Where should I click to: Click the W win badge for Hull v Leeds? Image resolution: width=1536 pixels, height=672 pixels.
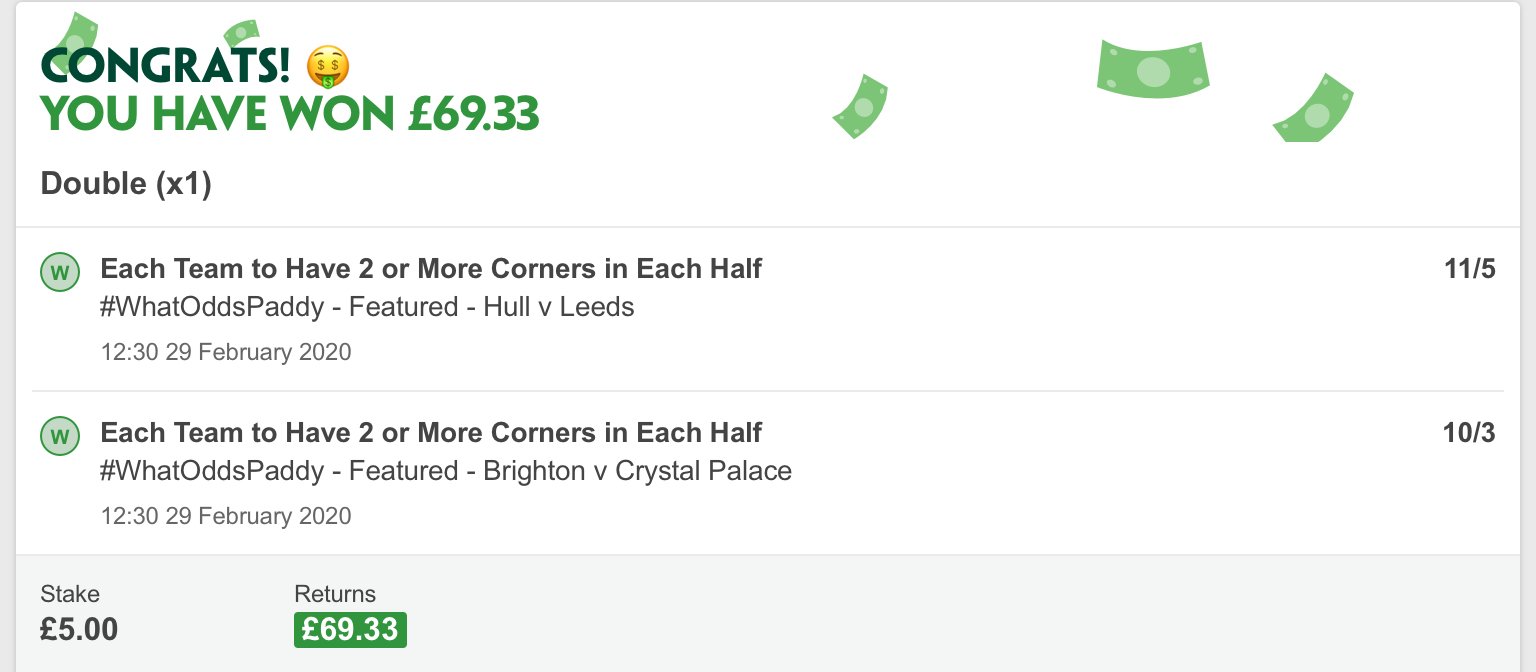pos(59,272)
